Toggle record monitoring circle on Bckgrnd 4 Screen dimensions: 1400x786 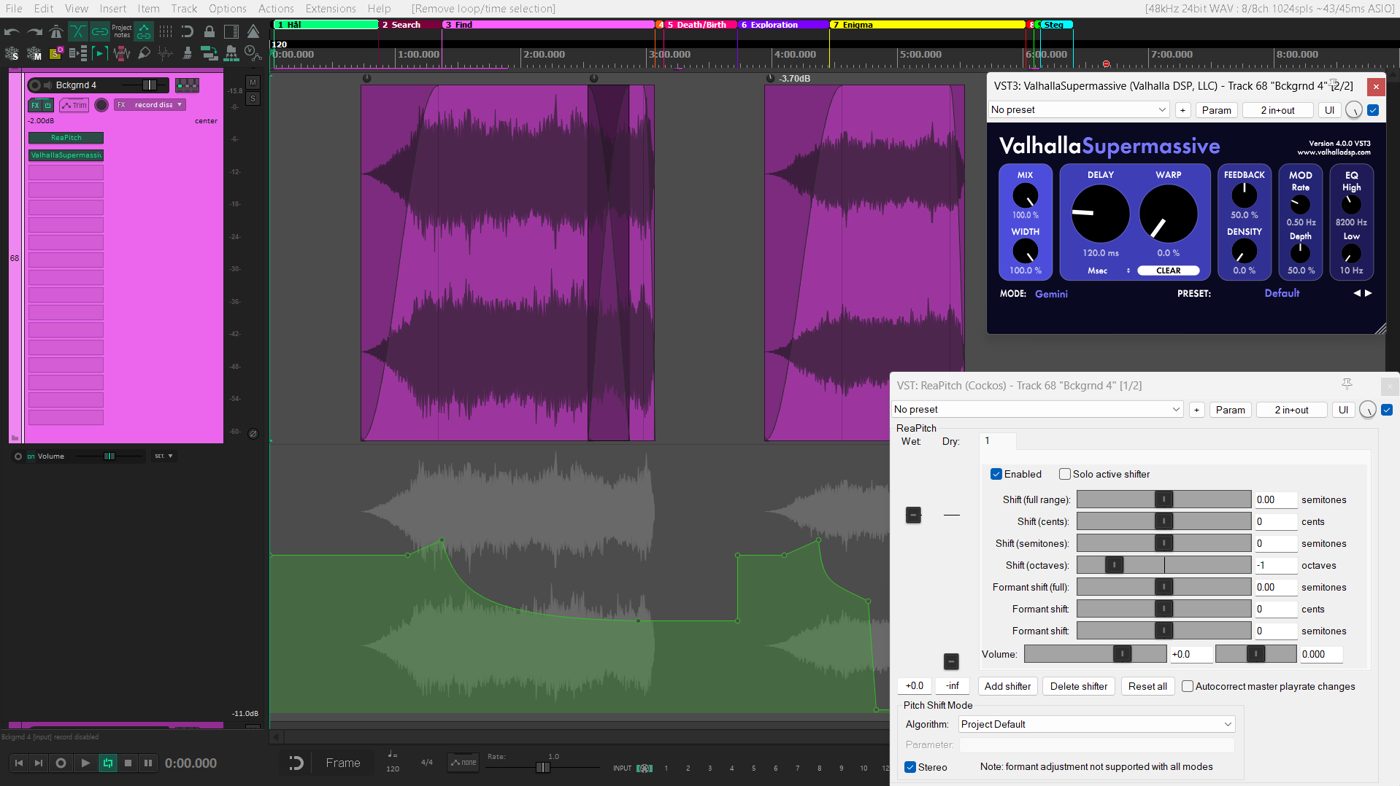[101, 105]
